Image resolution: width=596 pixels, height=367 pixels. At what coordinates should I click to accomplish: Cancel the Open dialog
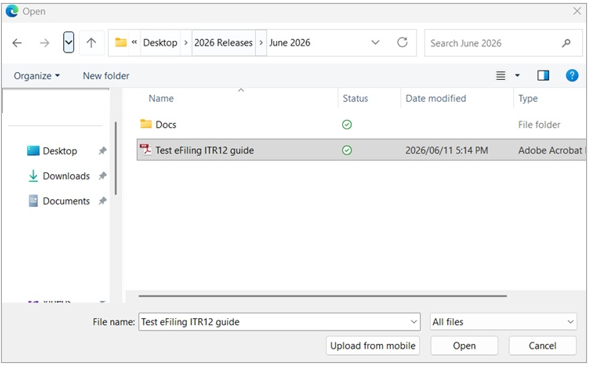[x=542, y=346]
